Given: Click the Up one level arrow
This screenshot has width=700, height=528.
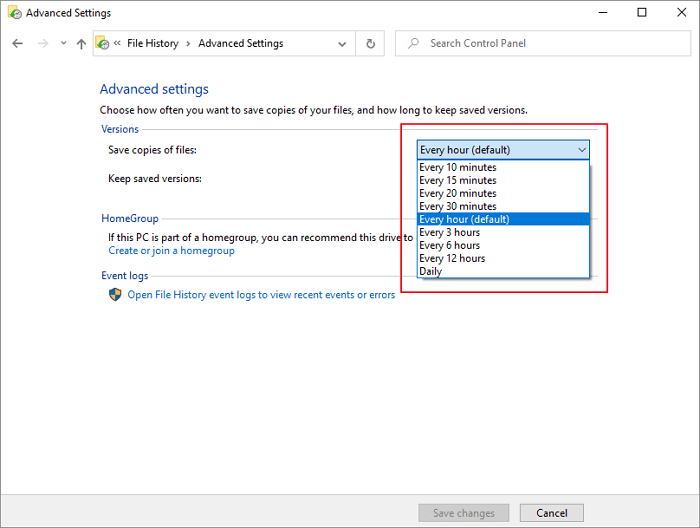Looking at the screenshot, I should (81, 44).
